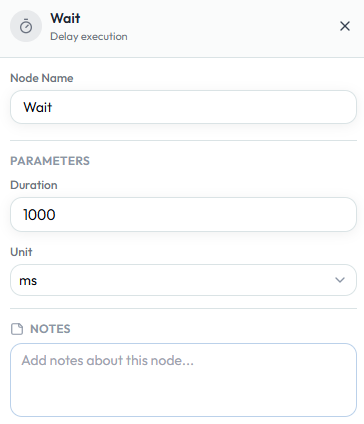This screenshot has height=424, width=364.
Task: Click the NOTES section heading
Action: tap(50, 329)
